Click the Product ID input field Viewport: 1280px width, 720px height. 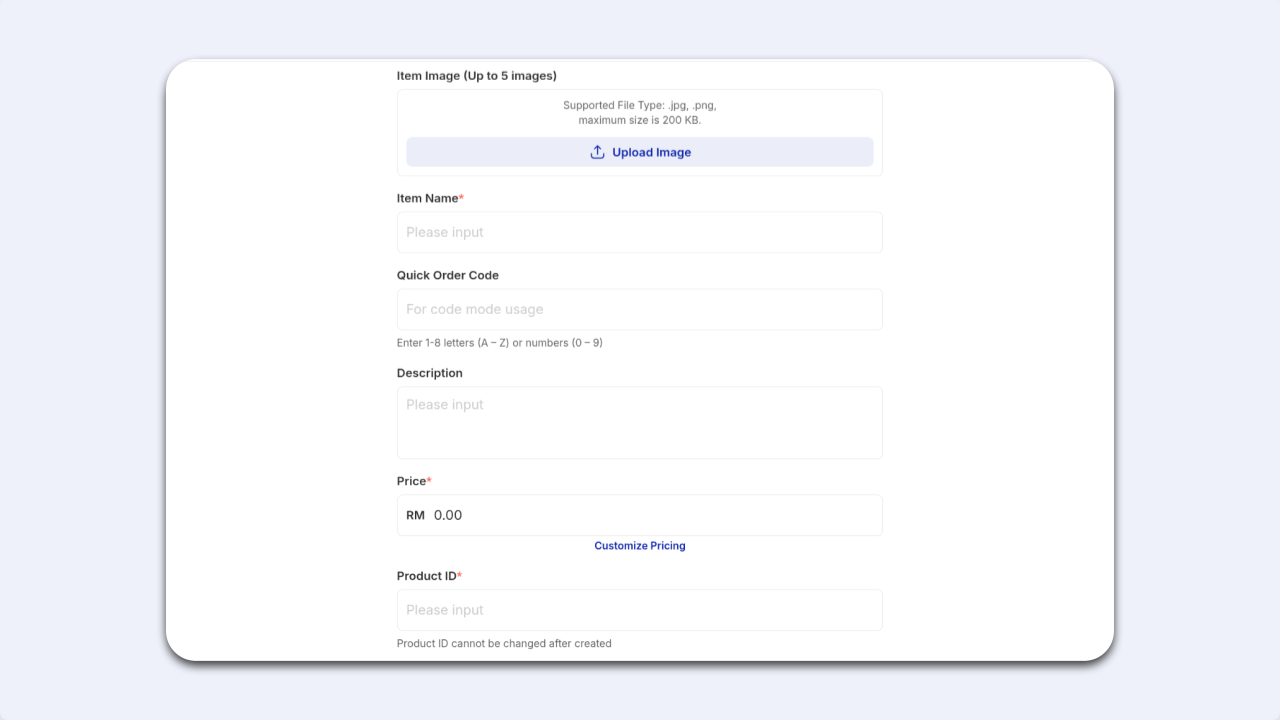(640, 610)
